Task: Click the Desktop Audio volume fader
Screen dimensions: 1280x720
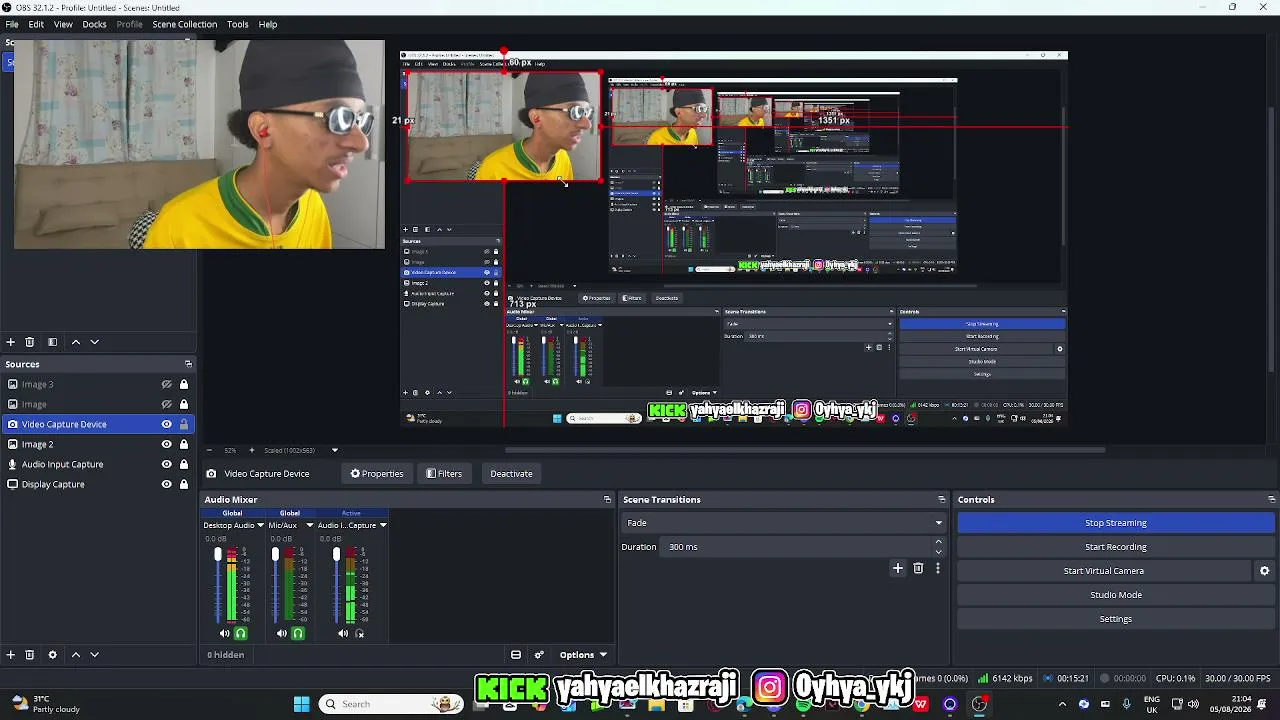Action: click(218, 554)
